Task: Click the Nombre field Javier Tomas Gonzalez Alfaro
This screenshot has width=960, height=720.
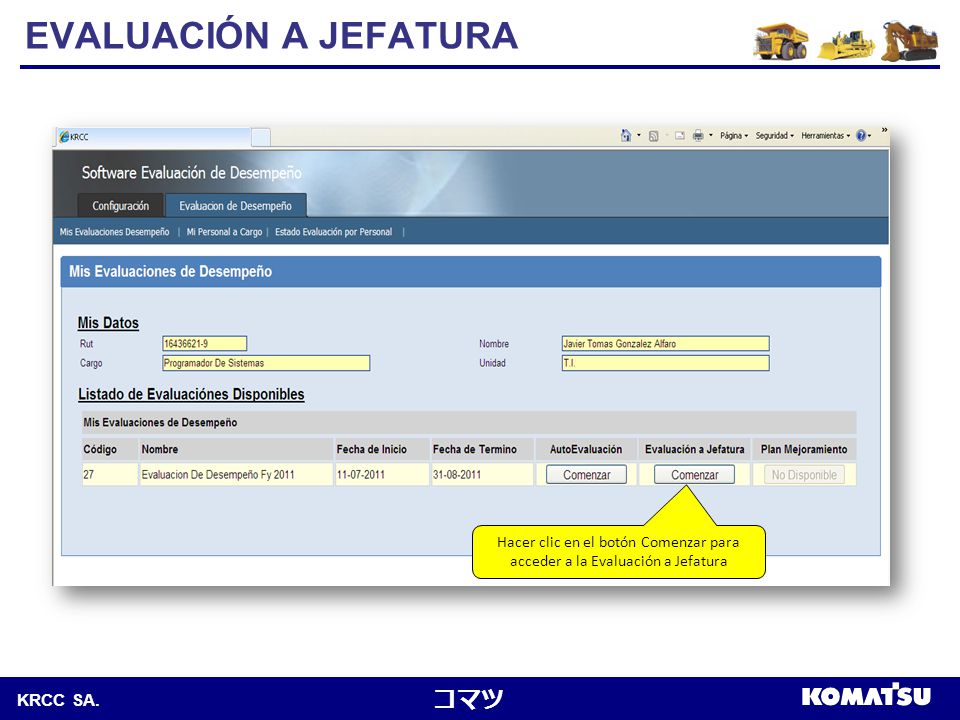Action: pos(666,343)
